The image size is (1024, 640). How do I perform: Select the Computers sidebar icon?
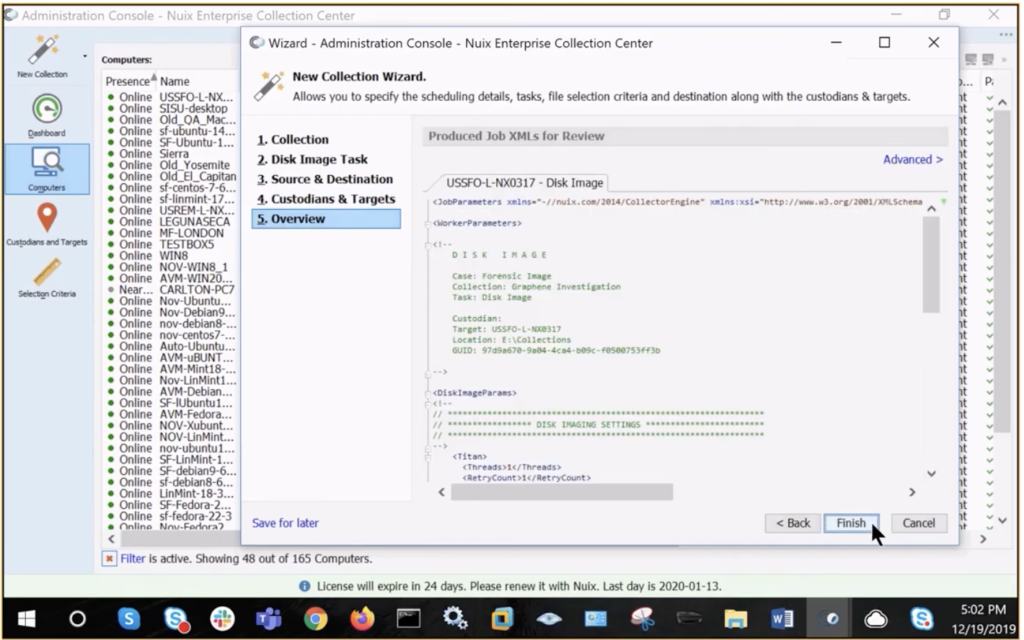point(46,163)
